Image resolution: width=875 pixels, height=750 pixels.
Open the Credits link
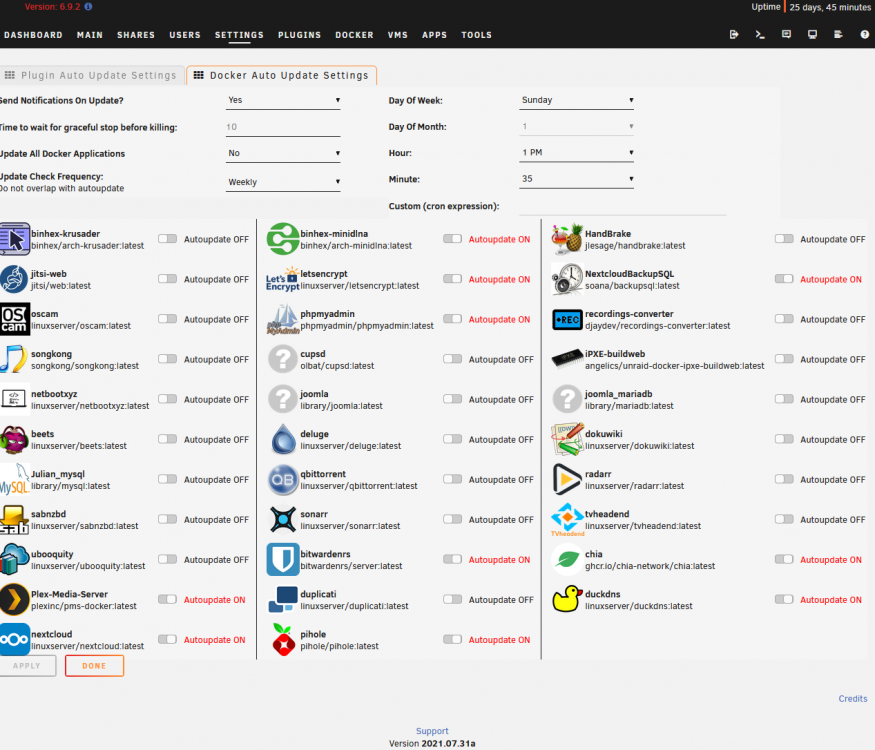[x=853, y=699]
